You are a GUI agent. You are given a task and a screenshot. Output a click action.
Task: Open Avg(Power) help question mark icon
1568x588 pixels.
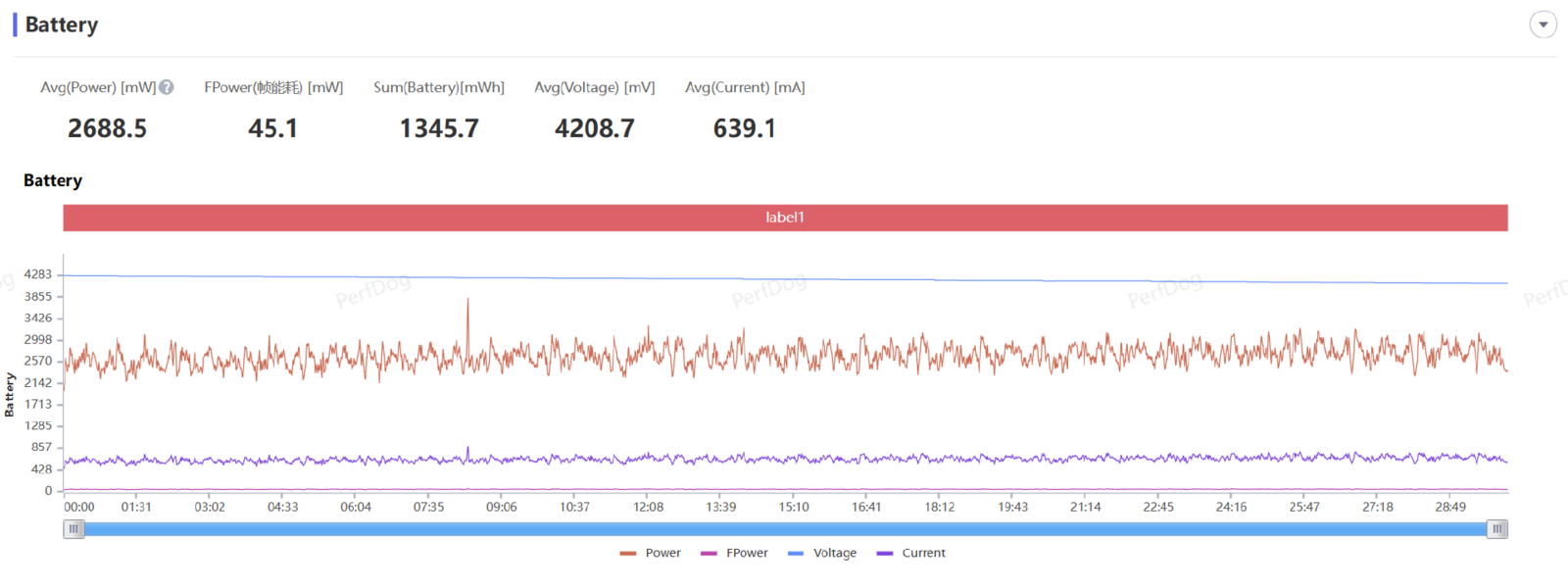[x=167, y=87]
